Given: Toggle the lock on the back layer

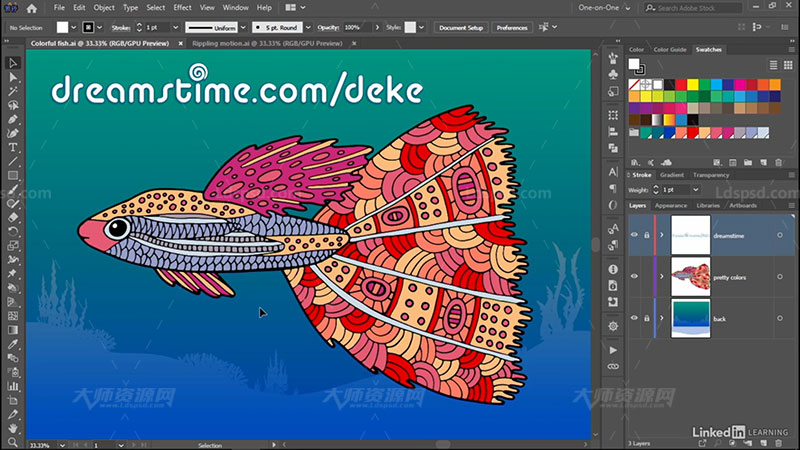Looking at the screenshot, I should click(x=646, y=318).
